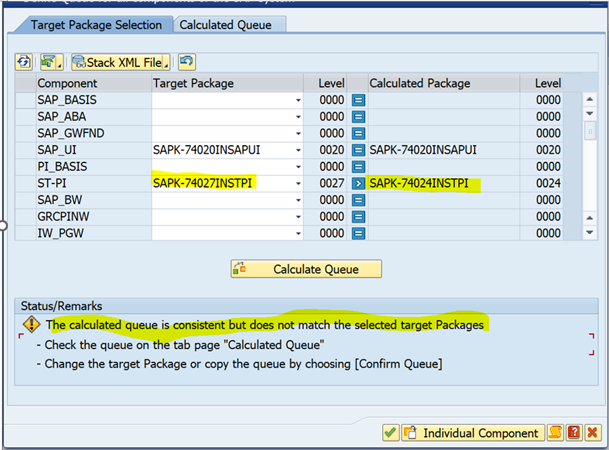Open SAP_UI target package dropdown
Viewport: 609px width, 450px height.
pos(298,150)
